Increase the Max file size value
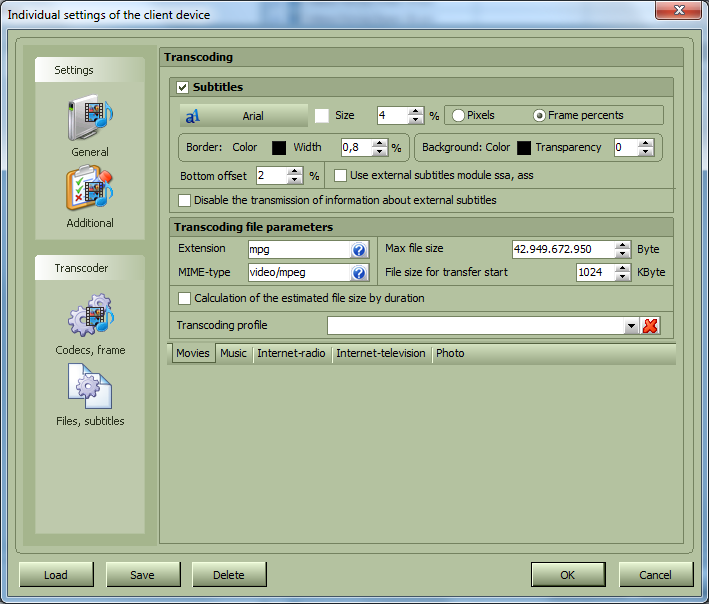The width and height of the screenshot is (709, 604). pyautogui.click(x=623, y=245)
